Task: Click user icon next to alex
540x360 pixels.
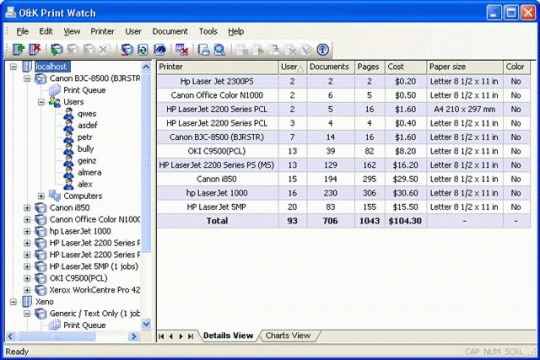Action: click(x=69, y=184)
